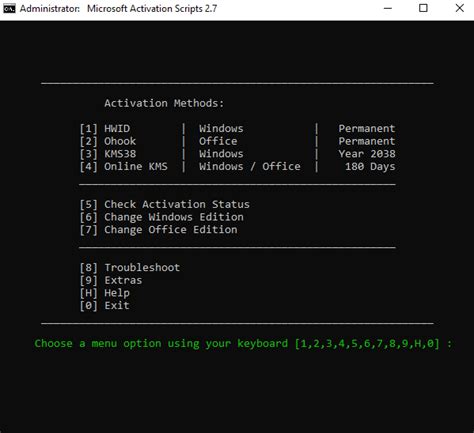Click the '180 Days' value
Screen dimensions: 474x433
(370, 167)
